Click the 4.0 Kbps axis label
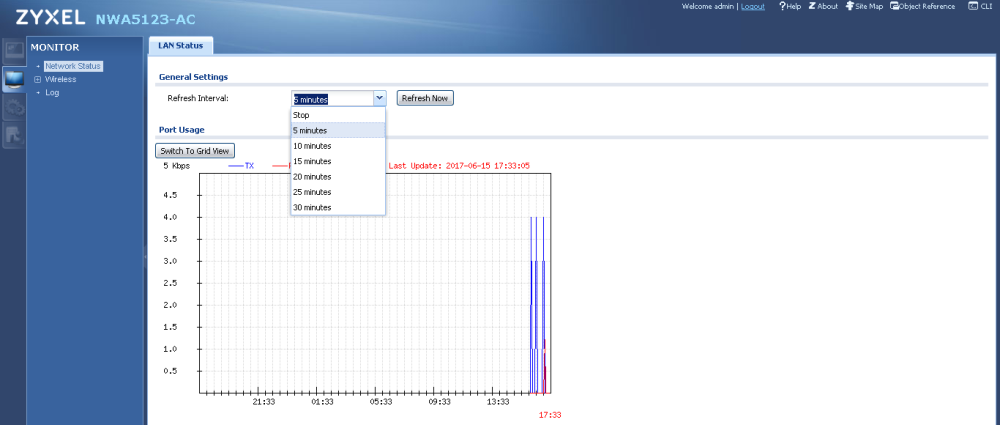Image resolution: width=1000 pixels, height=425 pixels. [168, 217]
